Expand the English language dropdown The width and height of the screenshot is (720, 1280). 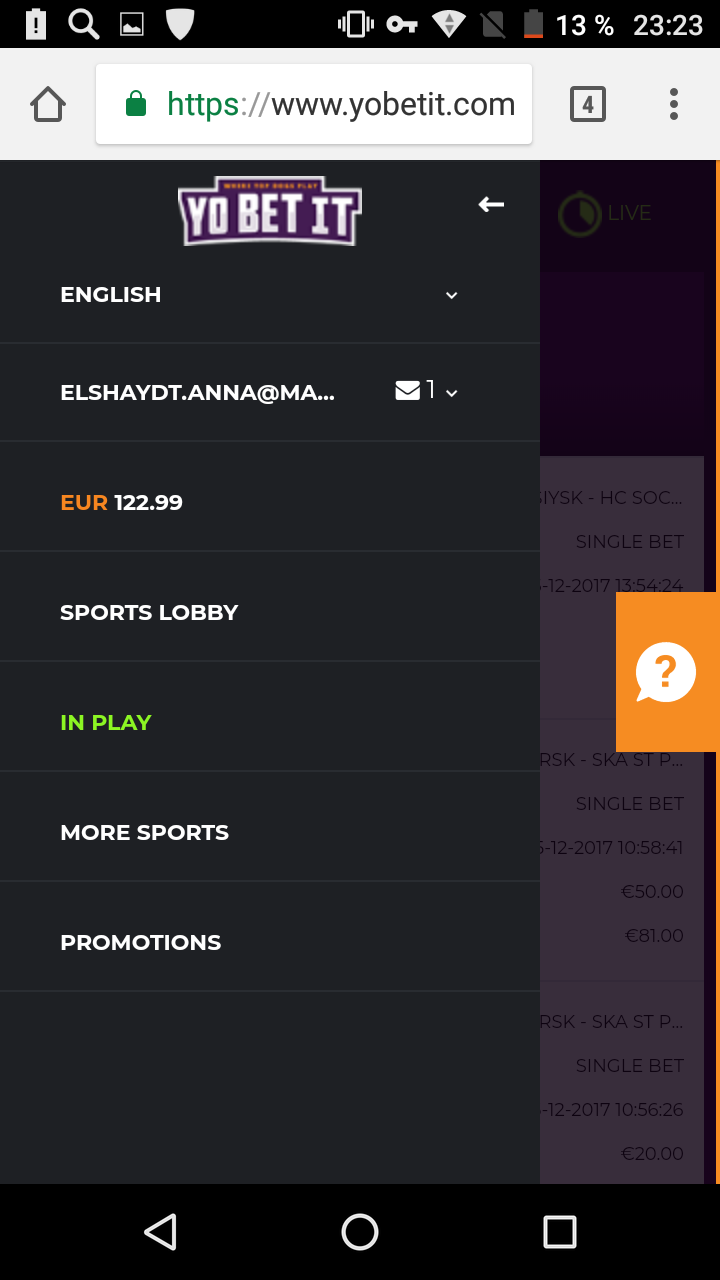point(451,295)
